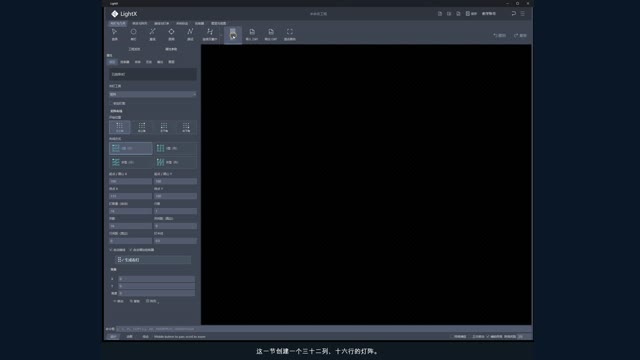
Task: Switch to the highlighted first ribbon tab
Action: [x=118, y=23]
